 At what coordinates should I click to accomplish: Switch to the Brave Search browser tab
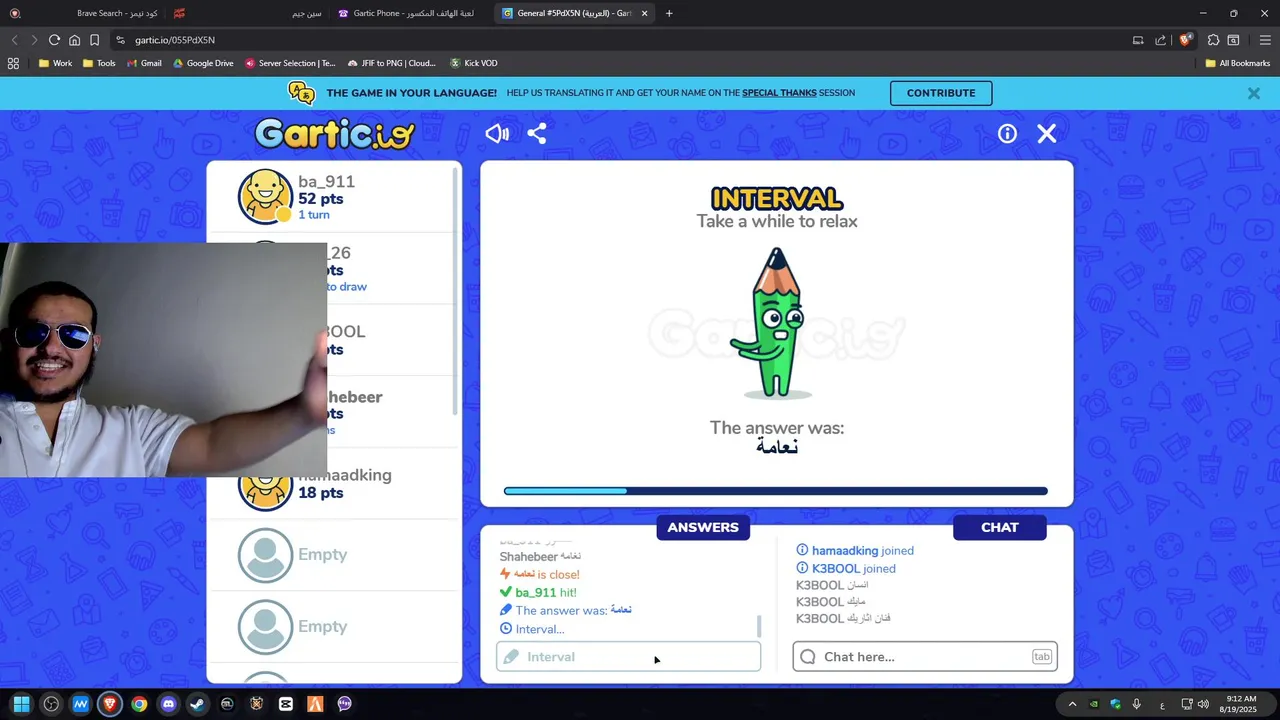click(86, 13)
